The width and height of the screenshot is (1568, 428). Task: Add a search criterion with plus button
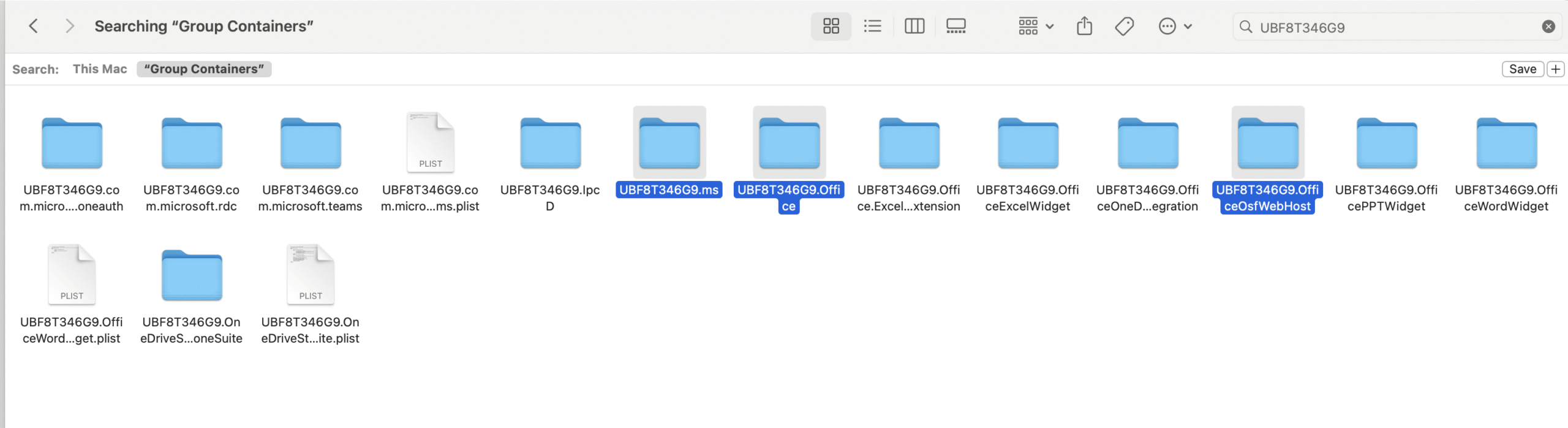click(x=1555, y=69)
